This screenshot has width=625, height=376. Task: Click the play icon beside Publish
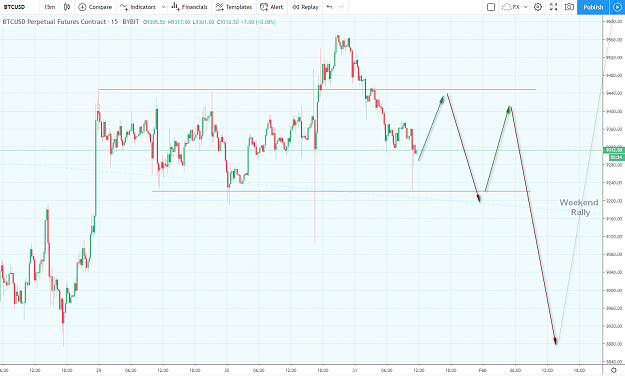(x=617, y=7)
